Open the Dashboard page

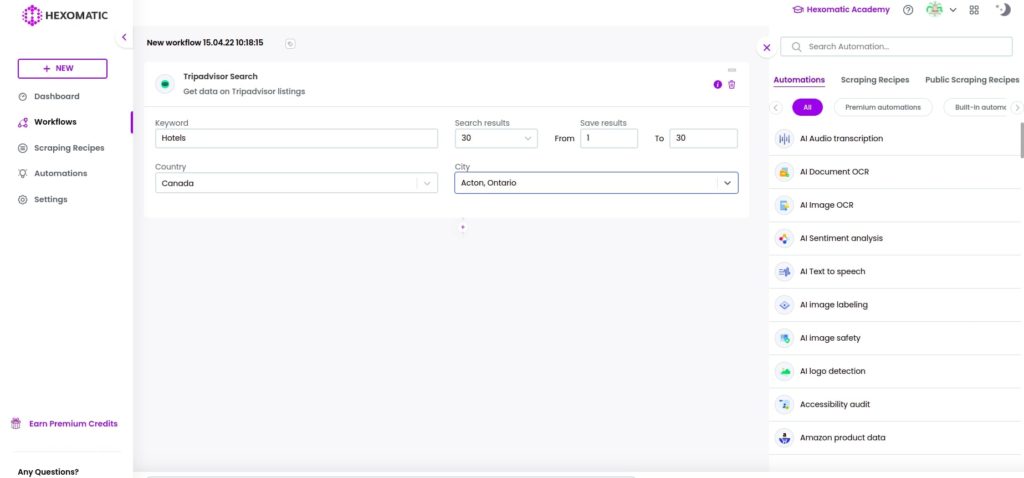pyautogui.click(x=57, y=97)
